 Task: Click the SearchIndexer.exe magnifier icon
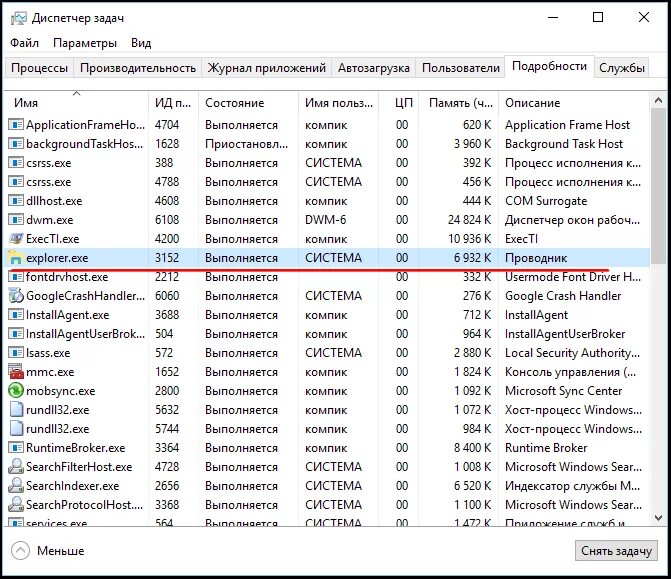pyautogui.click(x=16, y=485)
